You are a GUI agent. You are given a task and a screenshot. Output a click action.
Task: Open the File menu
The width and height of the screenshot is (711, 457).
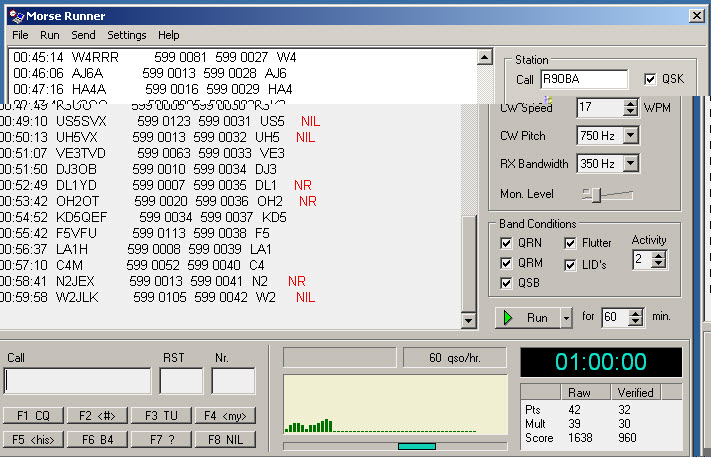(20, 35)
